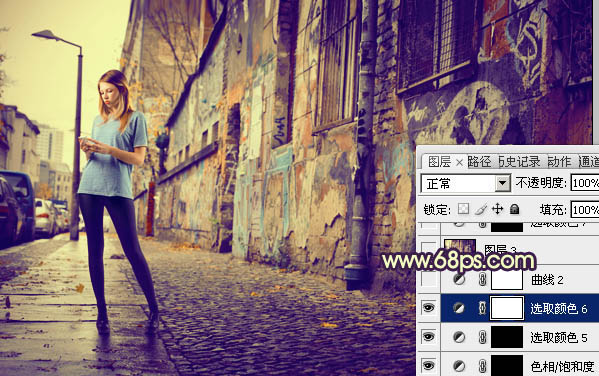This screenshot has width=599, height=376.
Task: Switch to the 历史记录 tab
Action: pos(520,162)
